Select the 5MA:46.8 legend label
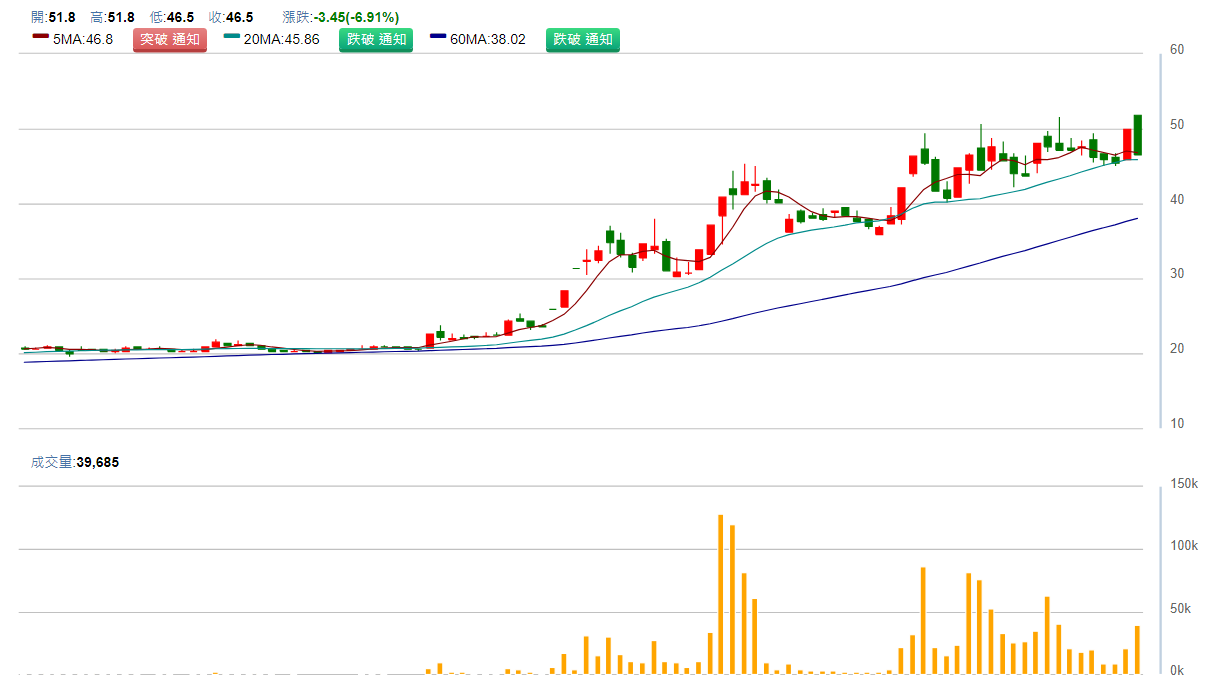The width and height of the screenshot is (1217, 687). coord(84,40)
